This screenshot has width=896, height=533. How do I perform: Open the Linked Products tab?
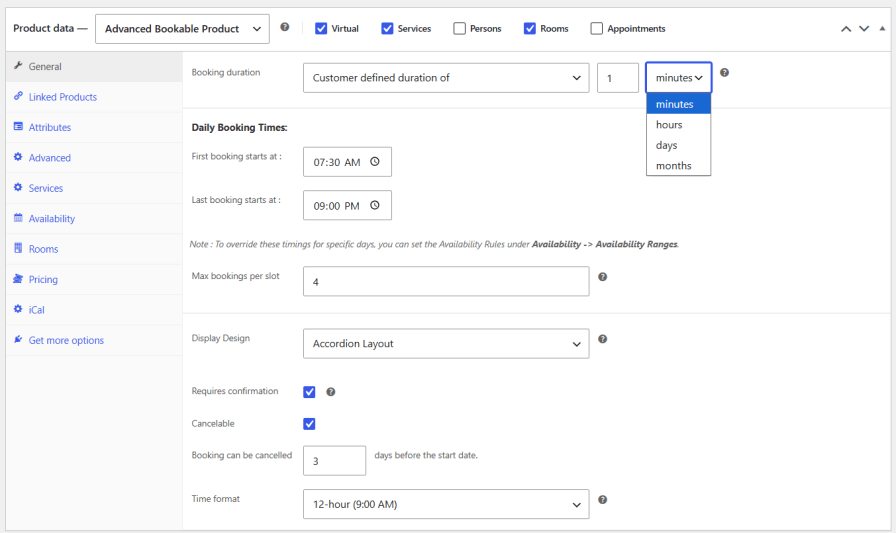click(x=94, y=97)
